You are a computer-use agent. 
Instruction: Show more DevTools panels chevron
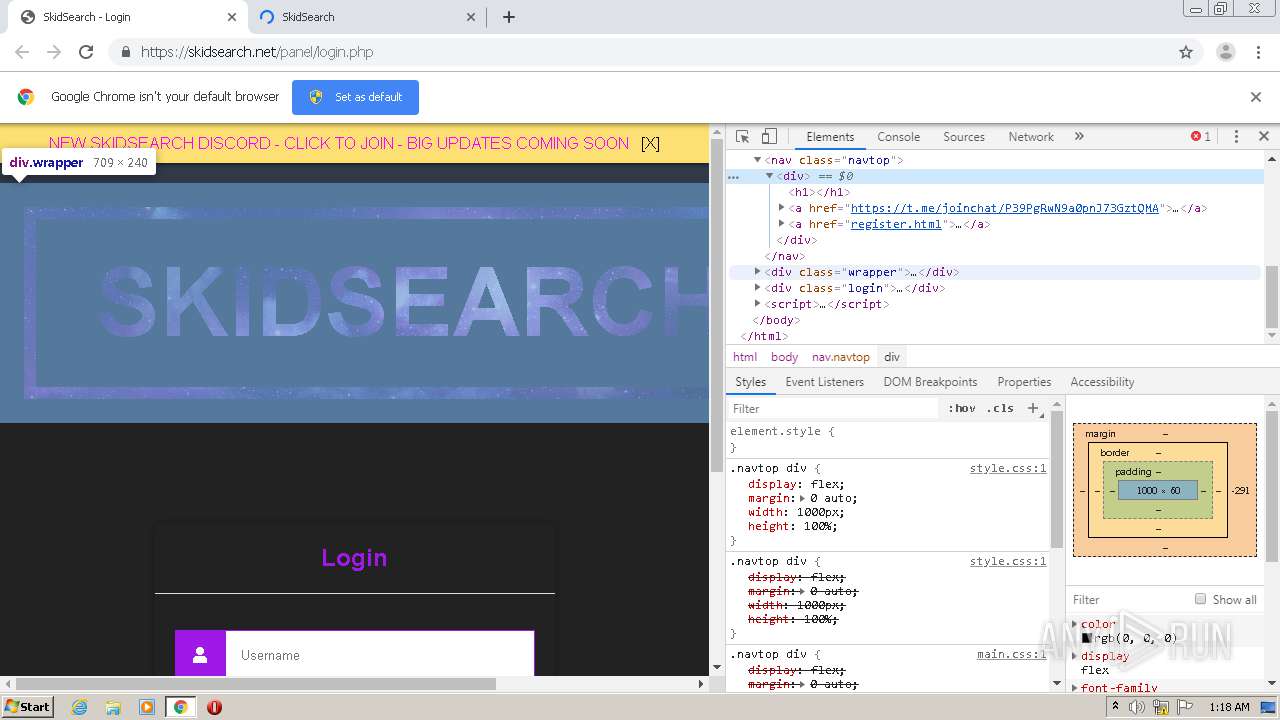point(1079,137)
